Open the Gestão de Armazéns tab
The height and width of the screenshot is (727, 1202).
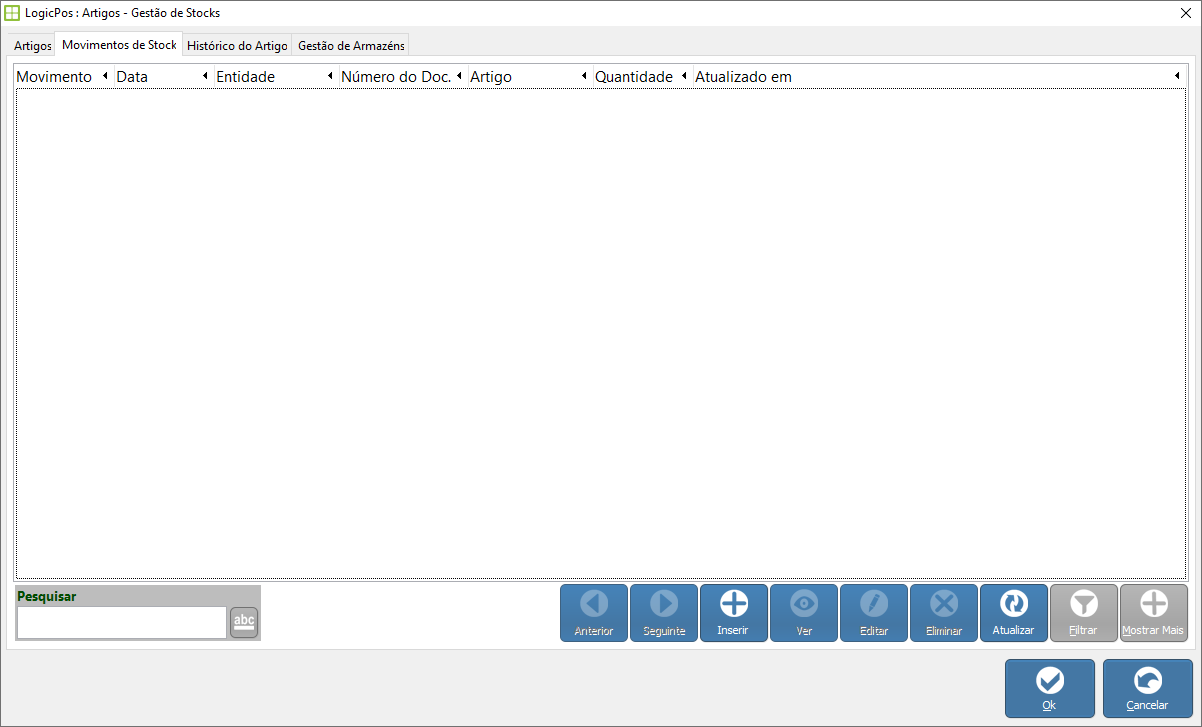tap(351, 46)
